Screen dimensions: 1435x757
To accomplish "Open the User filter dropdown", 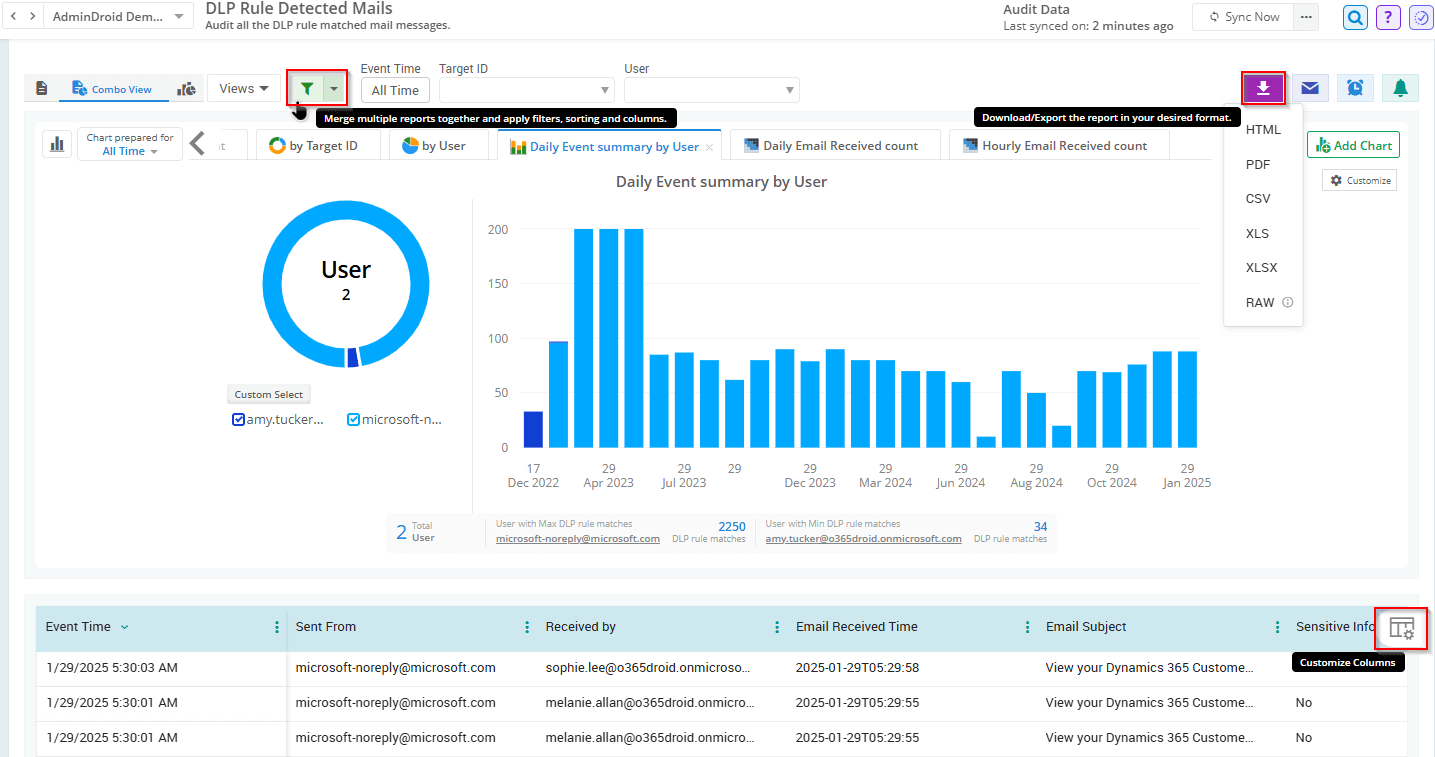I will pos(711,90).
